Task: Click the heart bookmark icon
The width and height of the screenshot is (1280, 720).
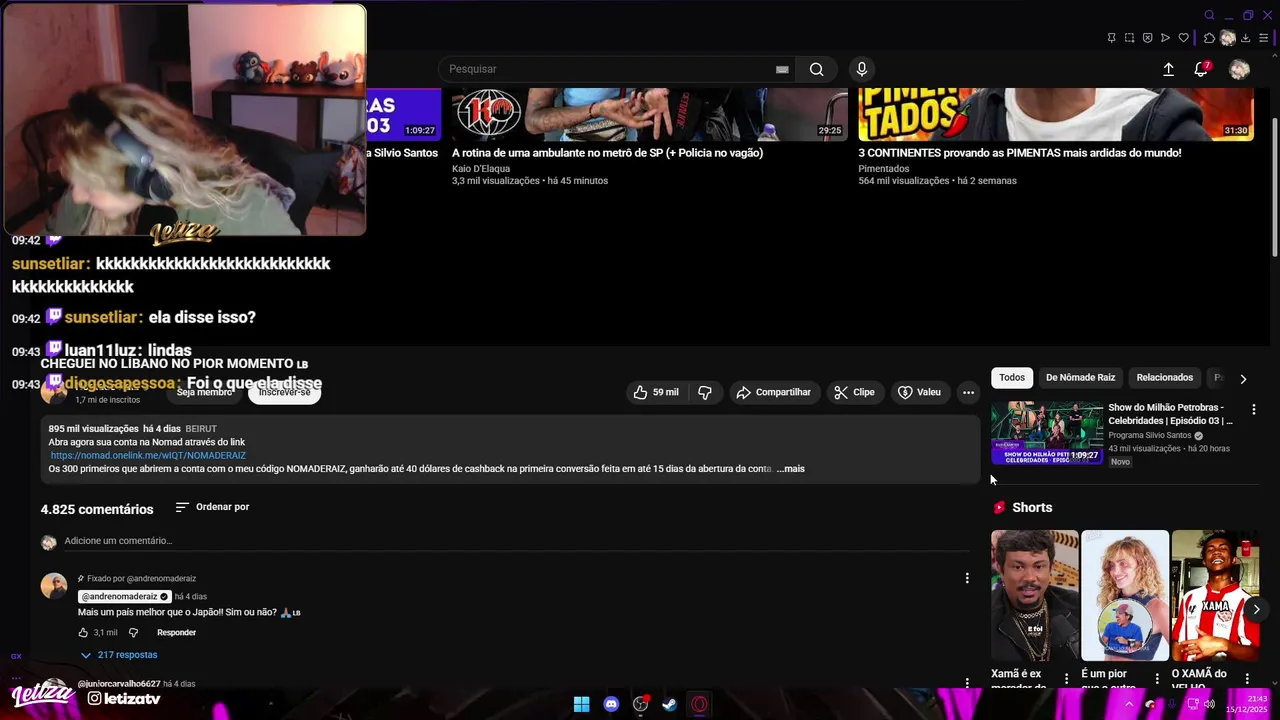Action: point(1183,38)
